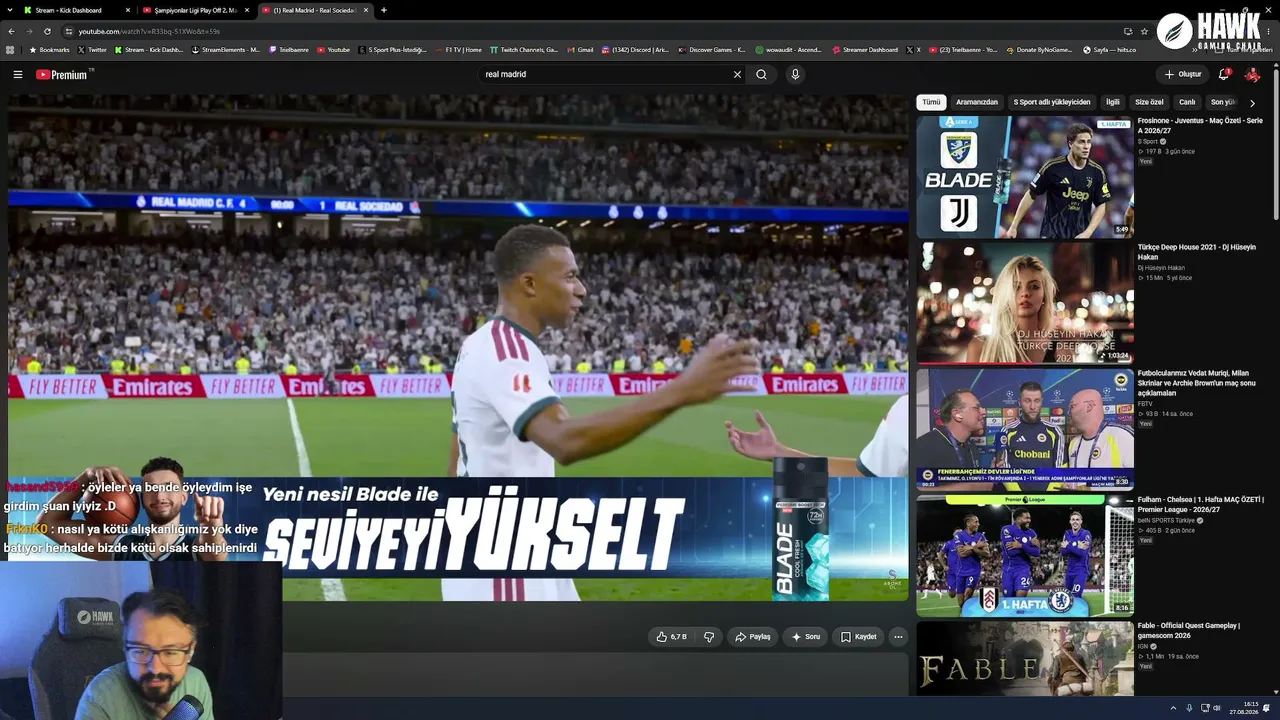Viewport: 1280px width, 720px height.
Task: Switch to Stream - Kick Dashboard tab
Action: pyautogui.click(x=76, y=10)
